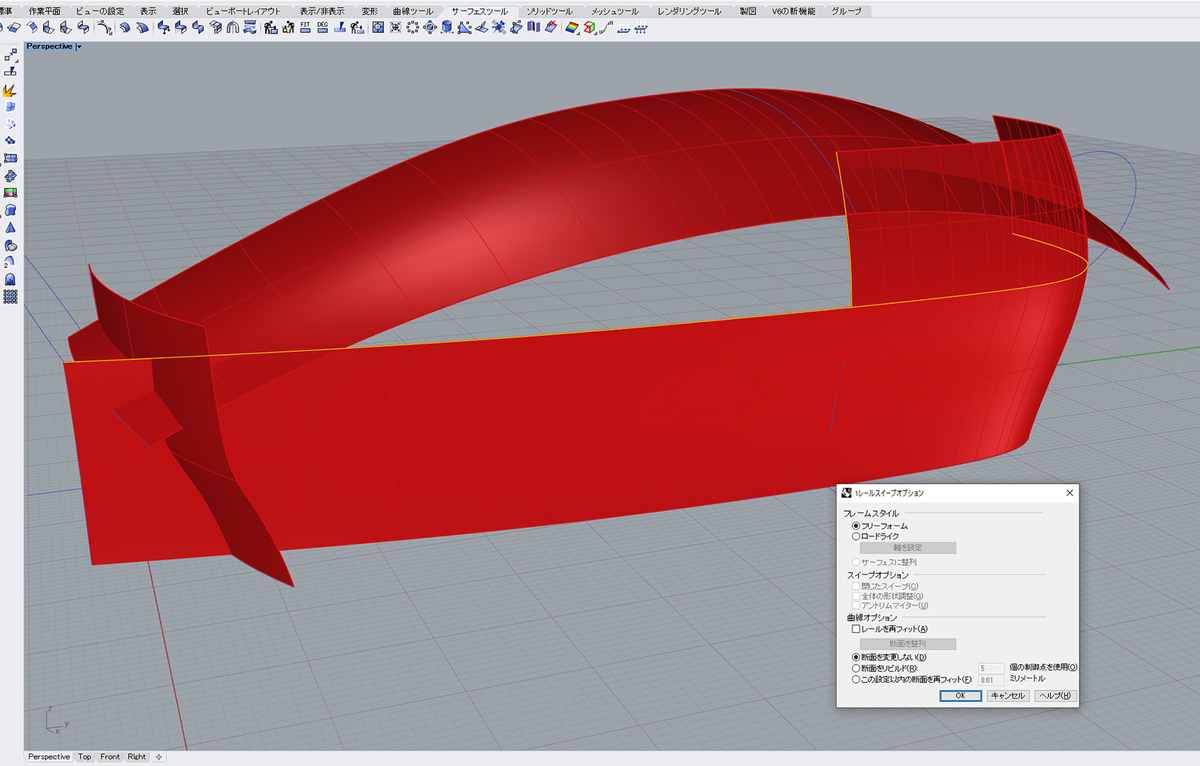
Task: Open 表示/非表示 toolbar tab
Action: coord(322,11)
